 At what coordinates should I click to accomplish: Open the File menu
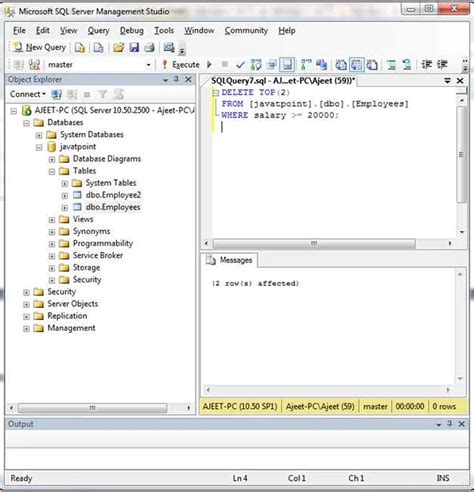[x=19, y=31]
